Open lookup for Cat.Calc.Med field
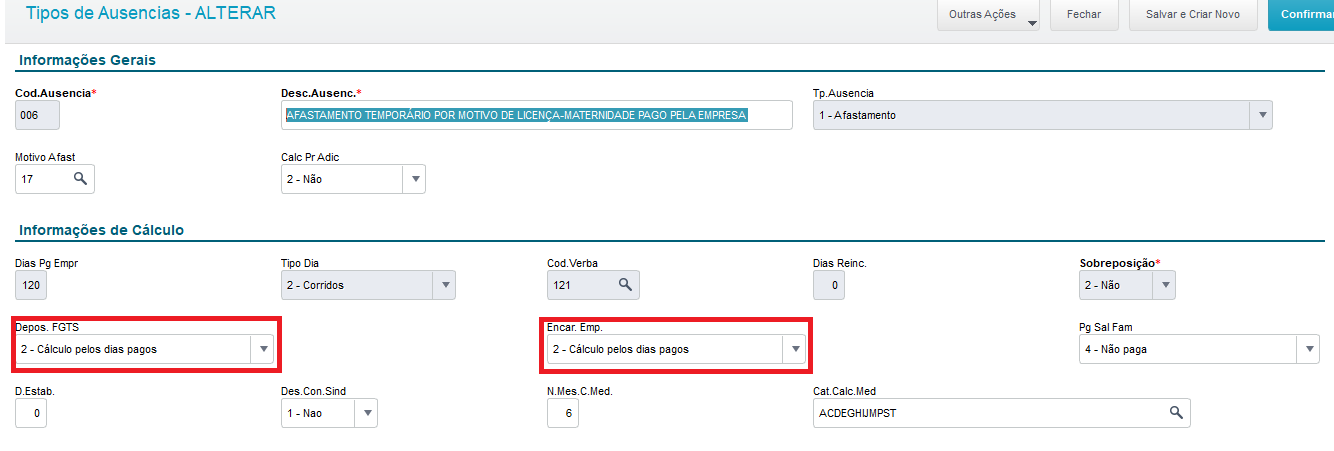 (1177, 413)
